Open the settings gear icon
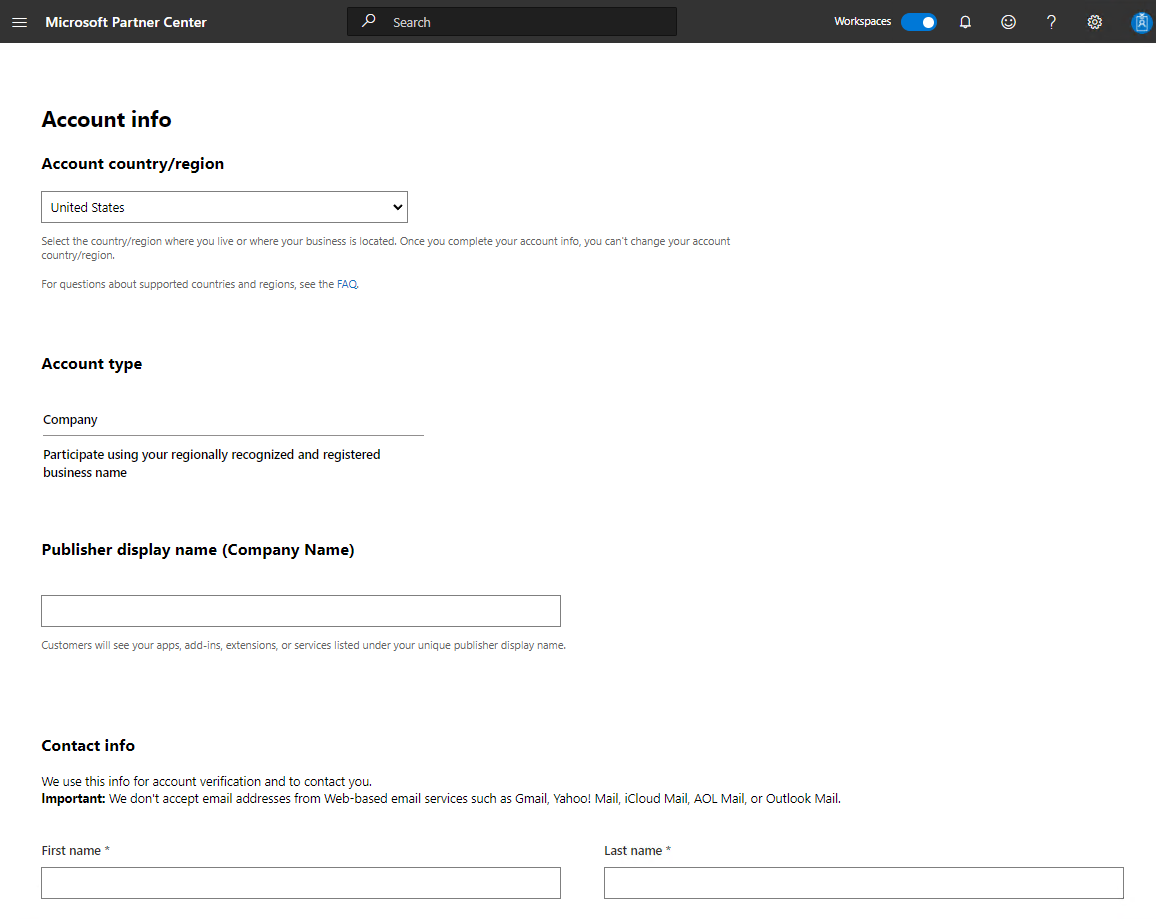This screenshot has height=919, width=1156. pos(1095,22)
